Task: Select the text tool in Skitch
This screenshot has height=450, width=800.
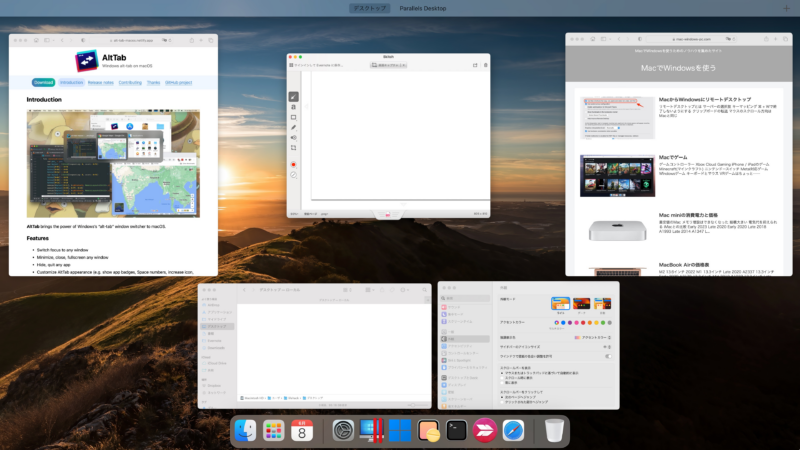Action: click(x=293, y=107)
